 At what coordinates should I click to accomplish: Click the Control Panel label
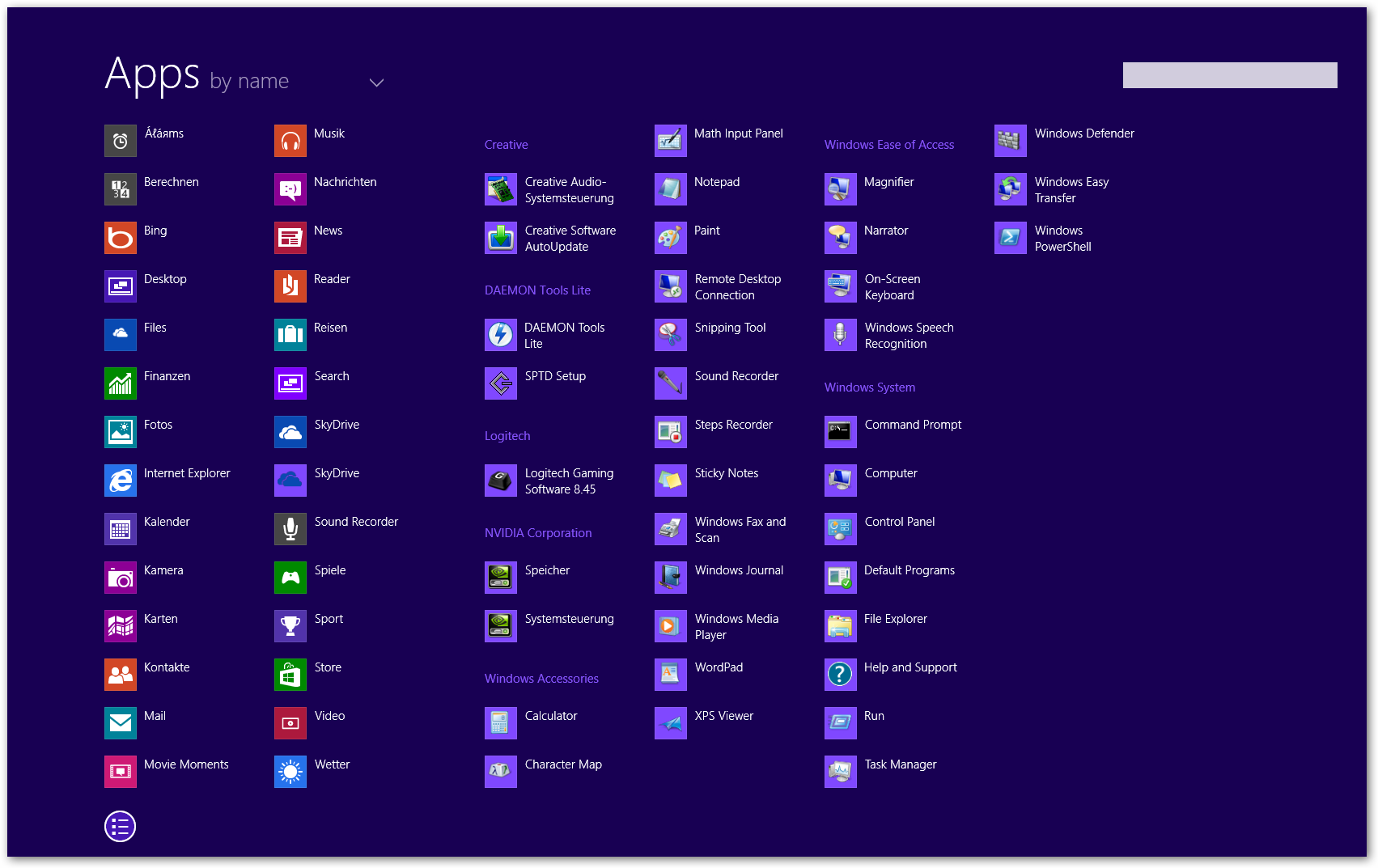900,522
